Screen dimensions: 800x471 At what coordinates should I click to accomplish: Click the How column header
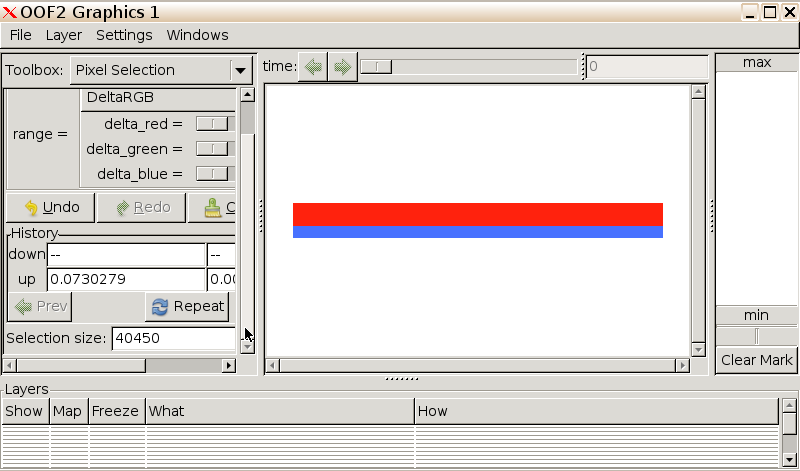(597, 411)
